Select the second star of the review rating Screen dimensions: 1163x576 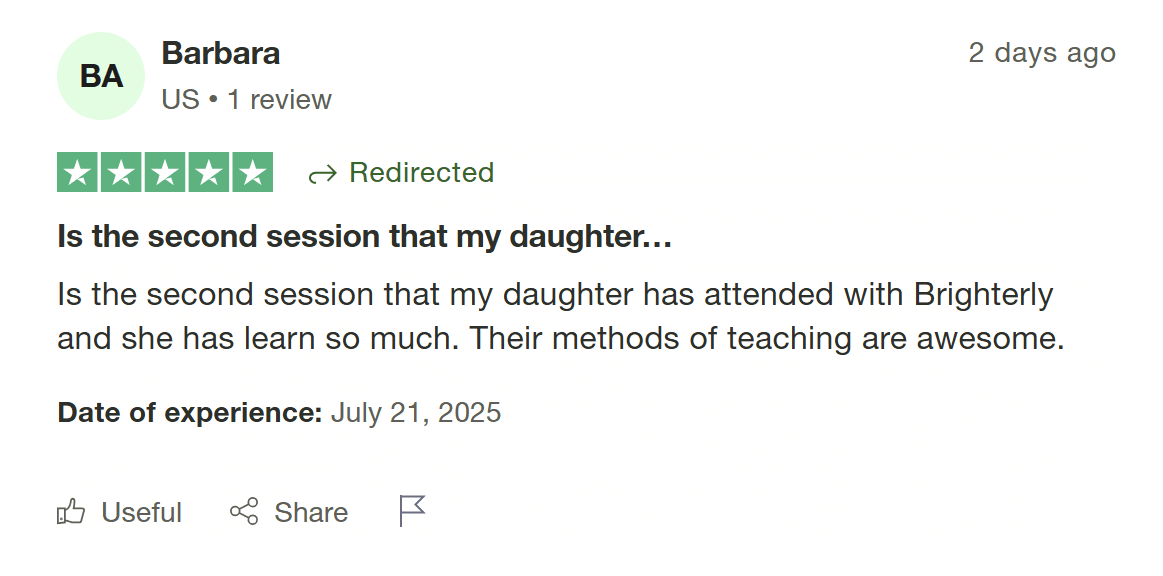(120, 171)
